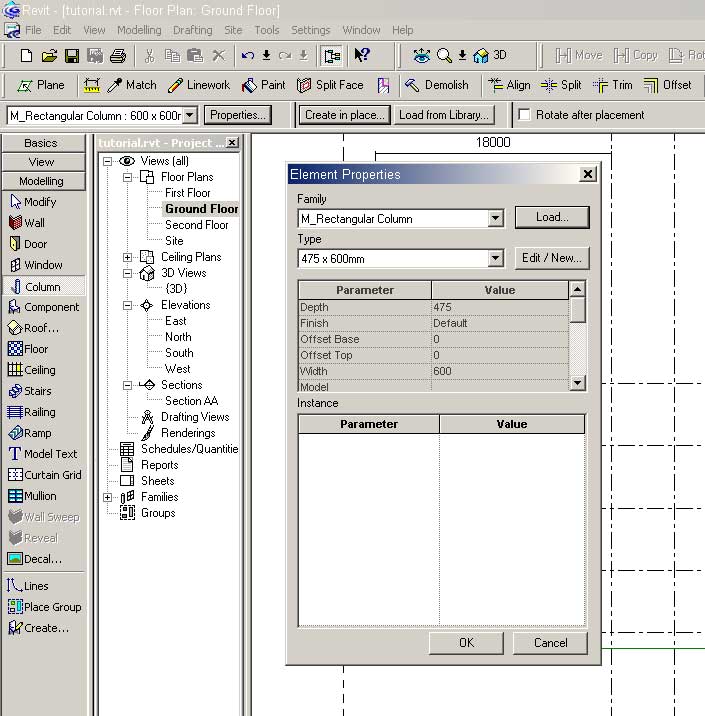Image resolution: width=705 pixels, height=716 pixels.
Task: Click the Load... button
Action: coord(552,217)
